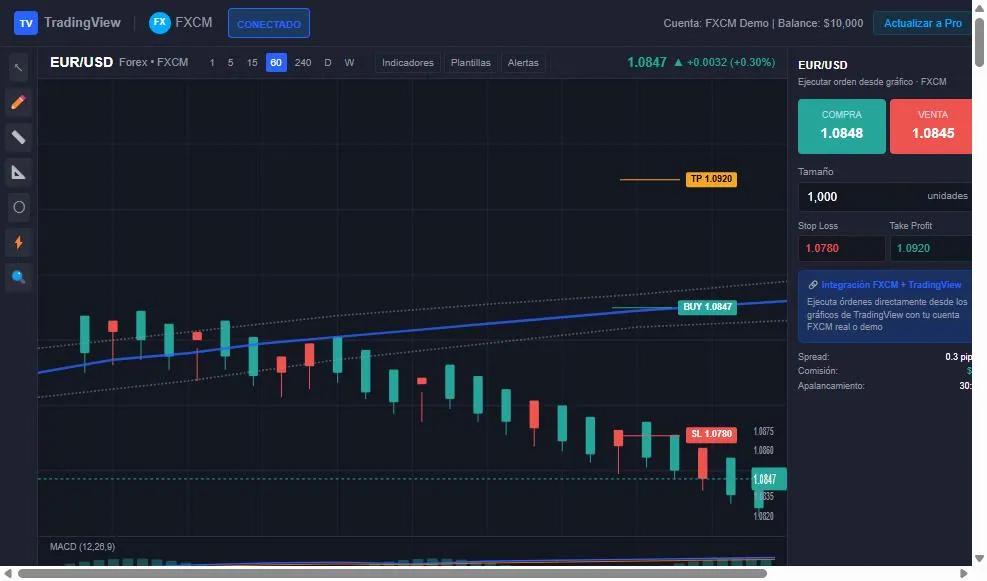Click the VENTA 1.0845 sell button
The image size is (987, 581).
click(x=931, y=127)
